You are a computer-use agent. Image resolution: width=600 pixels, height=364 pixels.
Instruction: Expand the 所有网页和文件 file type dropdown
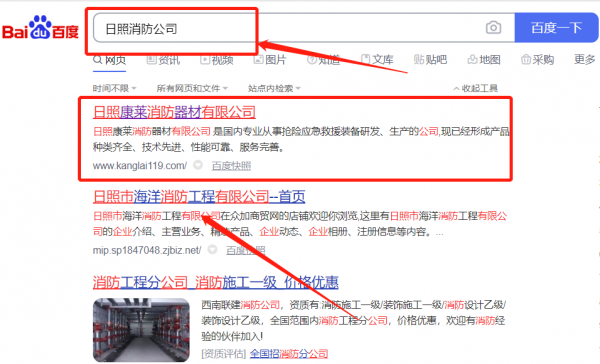192,88
